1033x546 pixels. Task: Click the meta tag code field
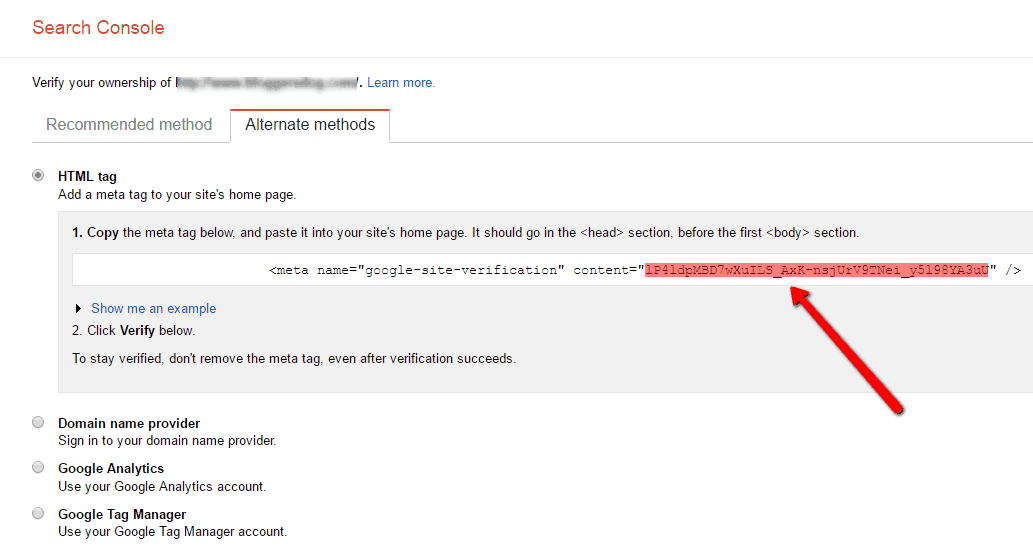[x=552, y=269]
